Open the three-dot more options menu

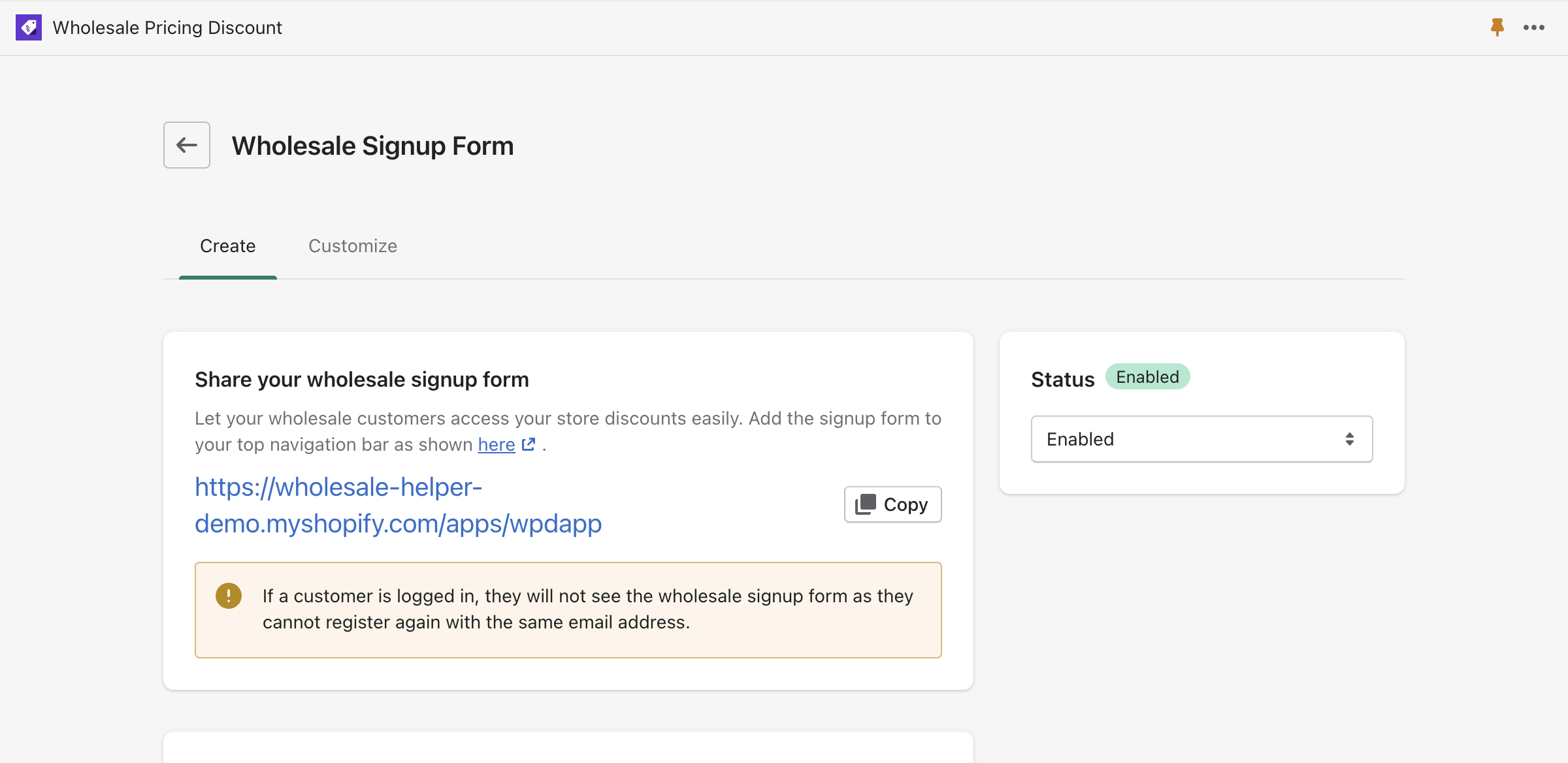pos(1533,27)
